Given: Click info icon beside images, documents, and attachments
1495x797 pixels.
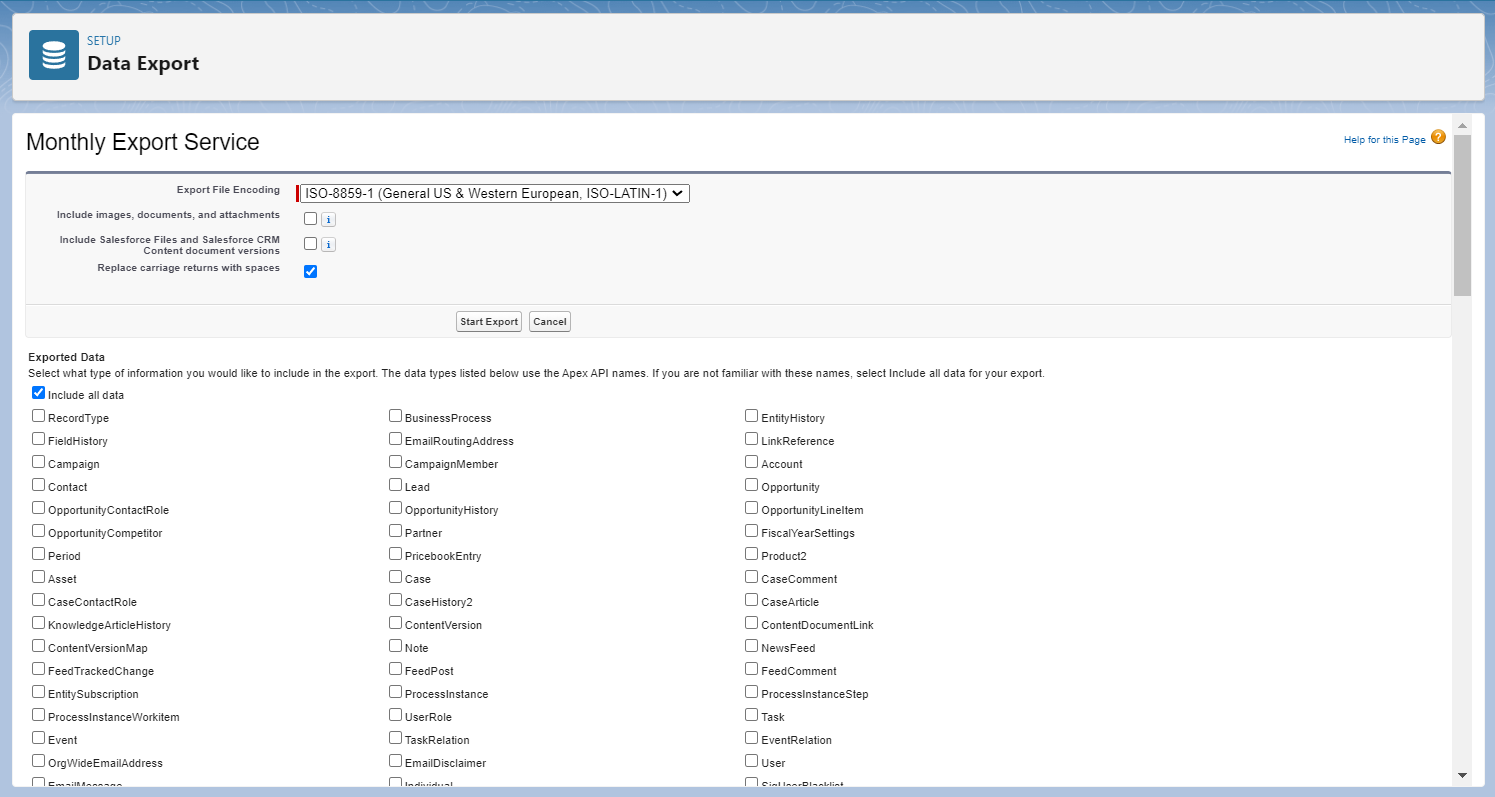Looking at the screenshot, I should (328, 219).
